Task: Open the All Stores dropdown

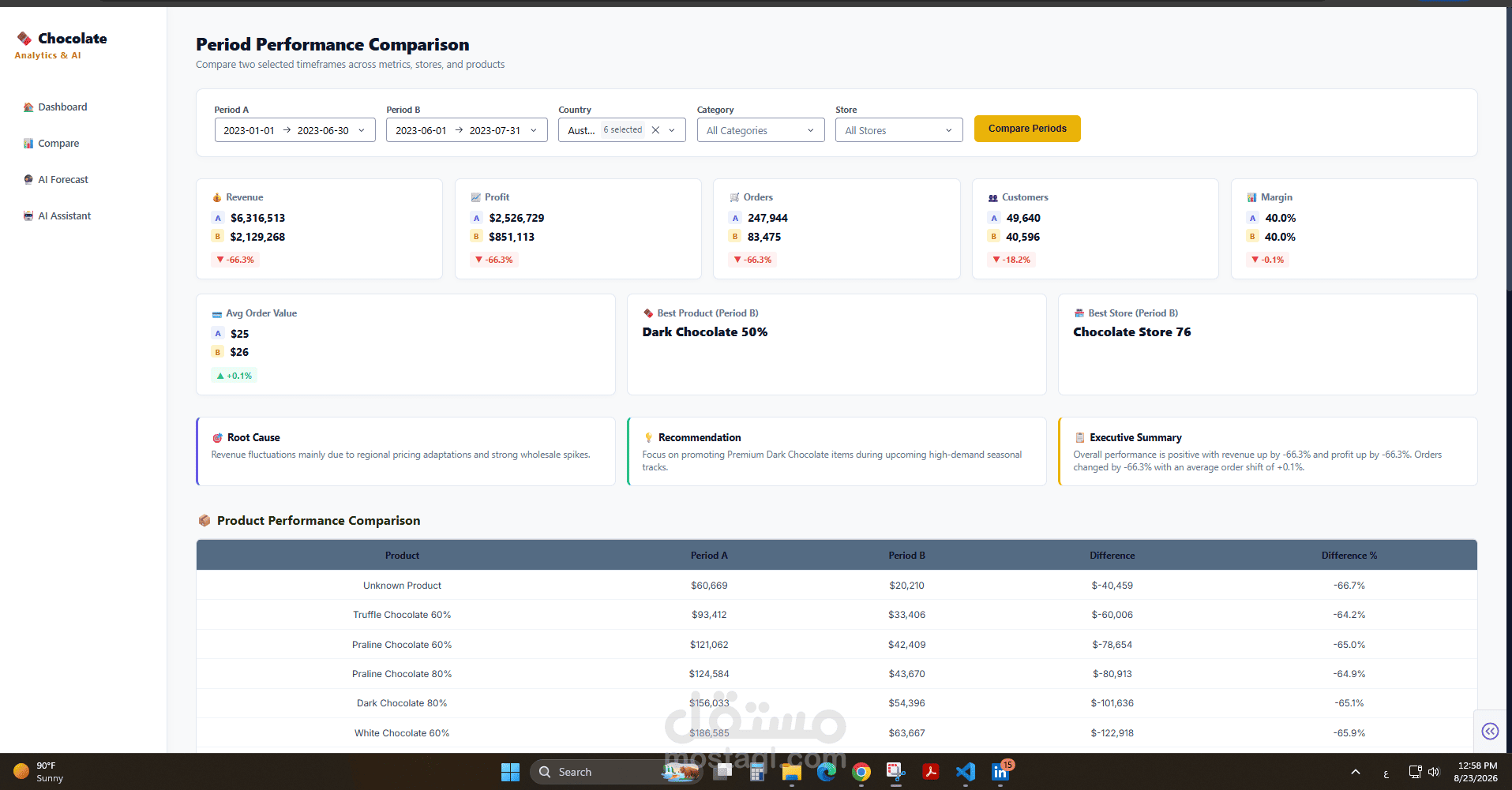Action: [x=899, y=130]
